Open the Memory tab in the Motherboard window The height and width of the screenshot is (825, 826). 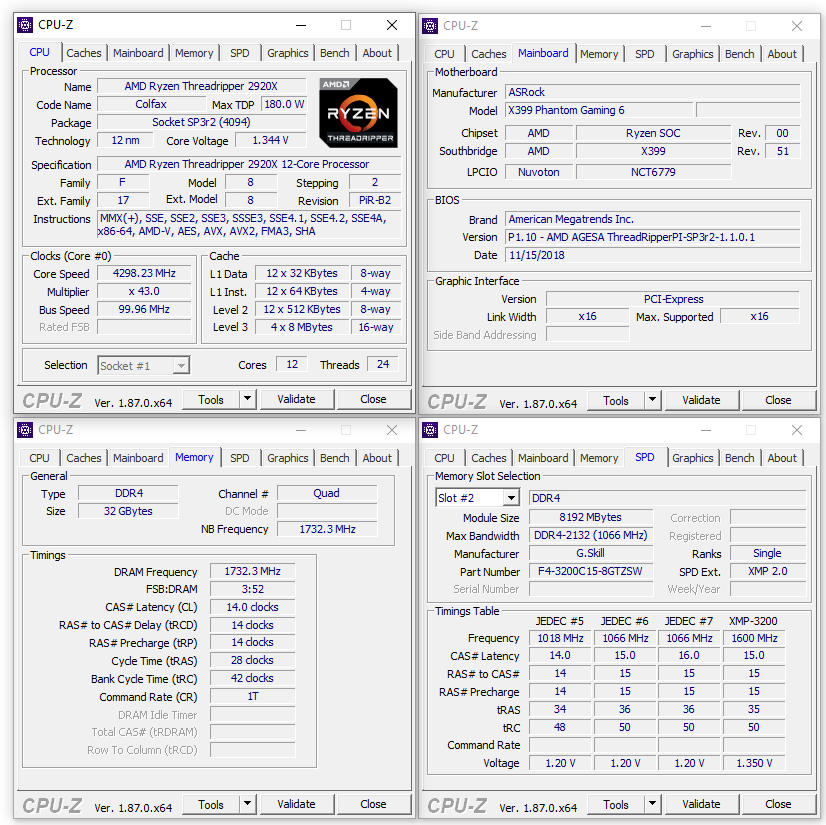pyautogui.click(x=599, y=54)
